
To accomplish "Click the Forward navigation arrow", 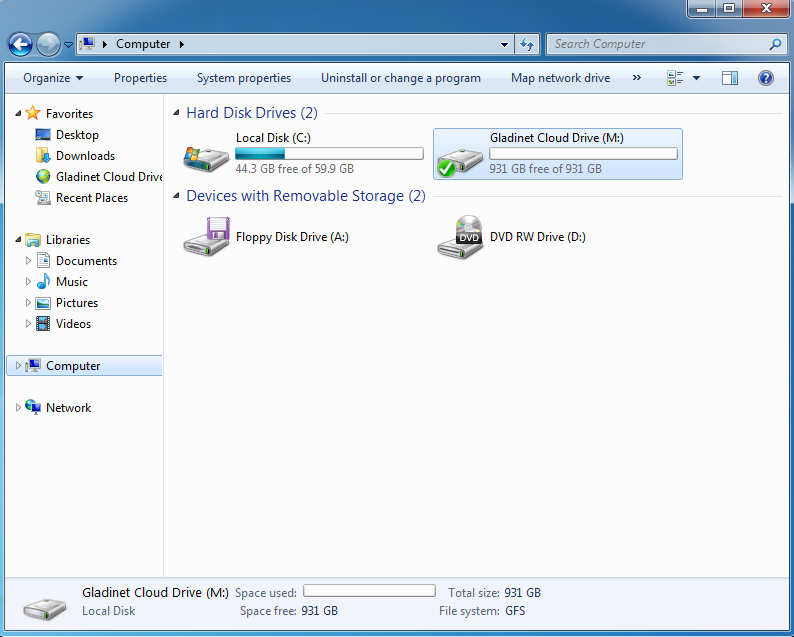I will [x=48, y=45].
